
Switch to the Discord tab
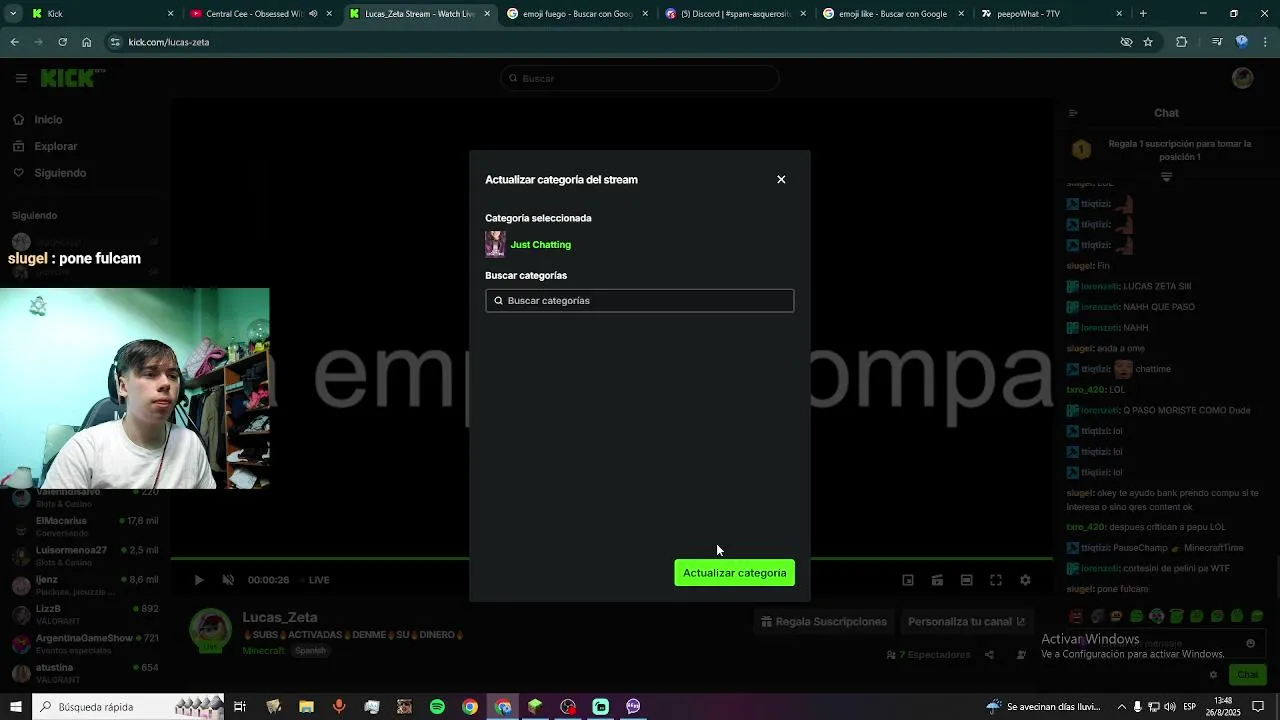[735, 14]
